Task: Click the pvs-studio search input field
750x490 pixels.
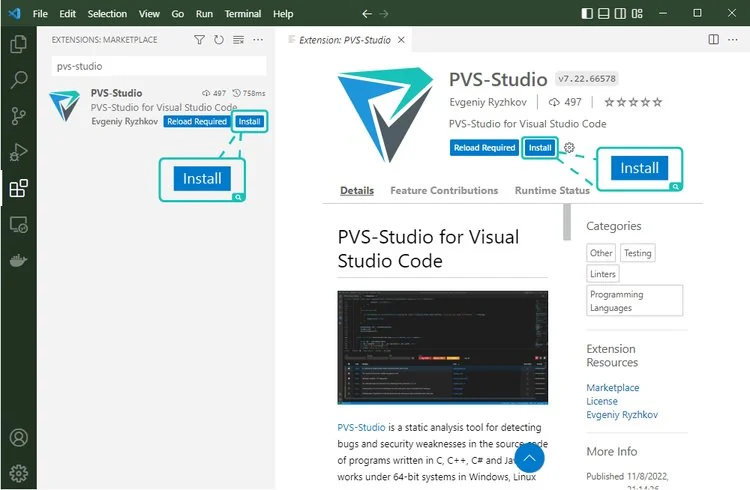Action: pyautogui.click(x=159, y=66)
